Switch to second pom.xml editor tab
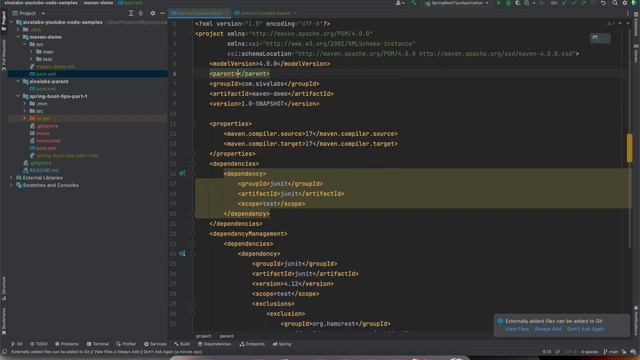 click(x=264, y=13)
